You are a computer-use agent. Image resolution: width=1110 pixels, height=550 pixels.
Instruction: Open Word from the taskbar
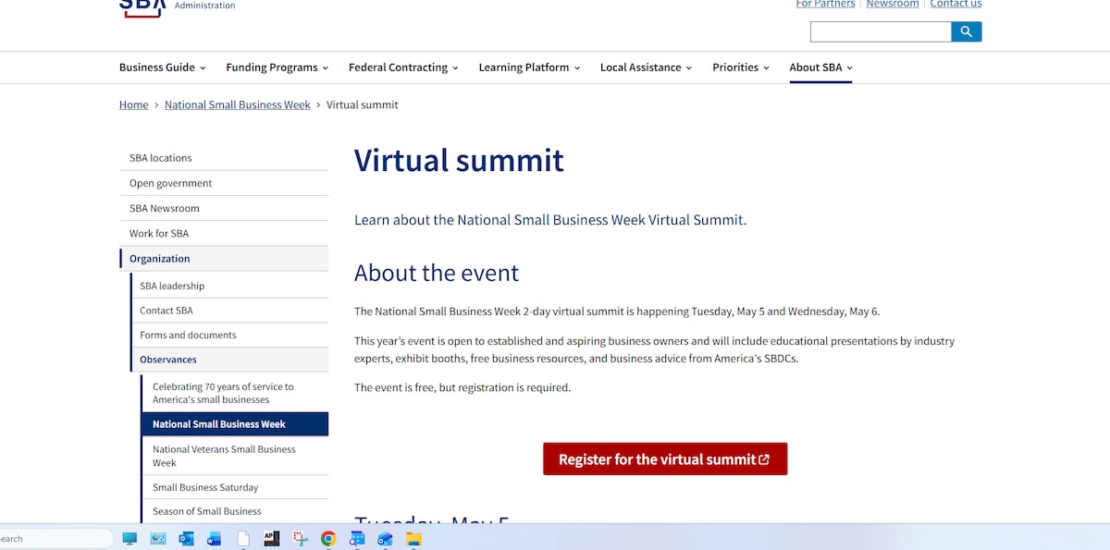(214, 539)
